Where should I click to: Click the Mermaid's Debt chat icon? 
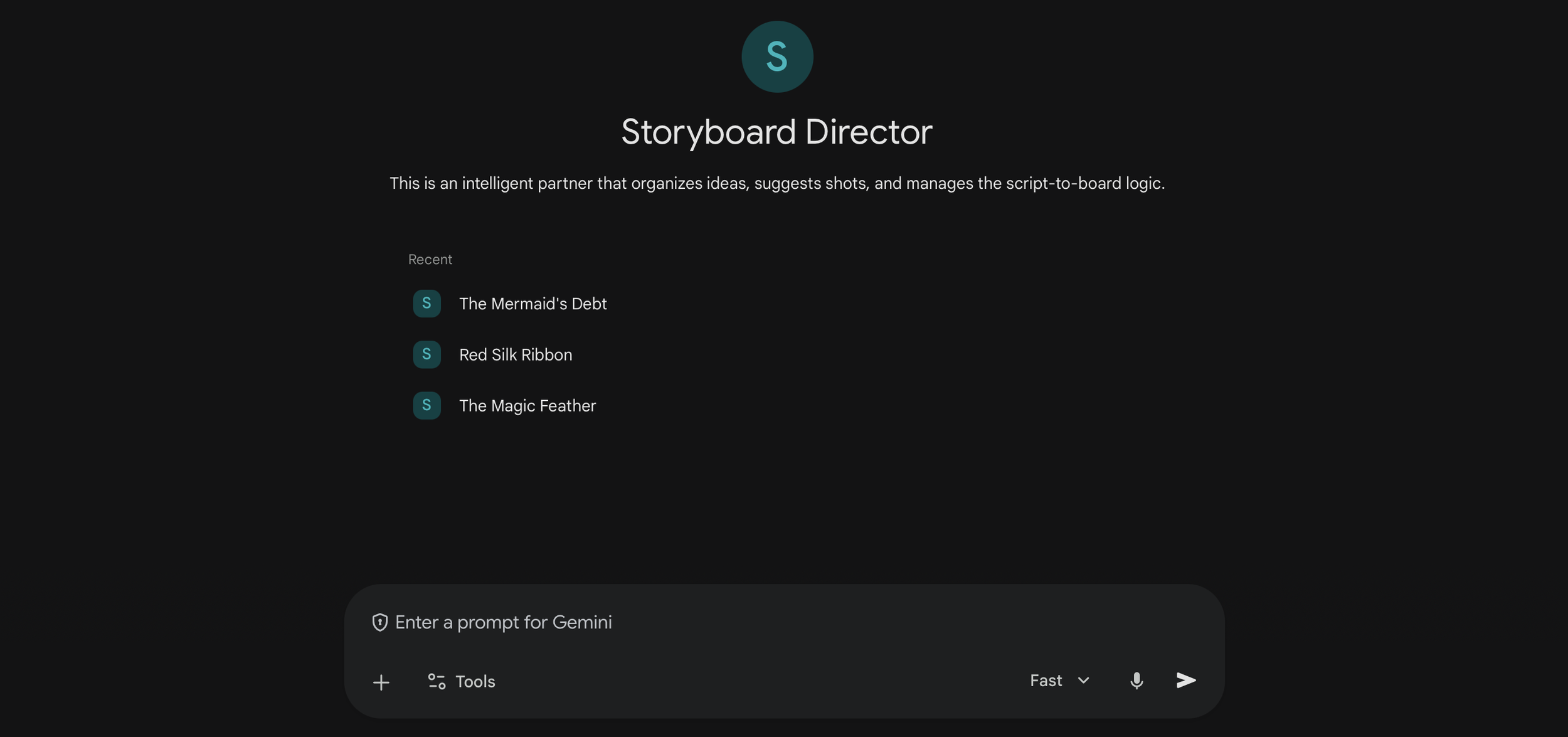pyautogui.click(x=426, y=304)
